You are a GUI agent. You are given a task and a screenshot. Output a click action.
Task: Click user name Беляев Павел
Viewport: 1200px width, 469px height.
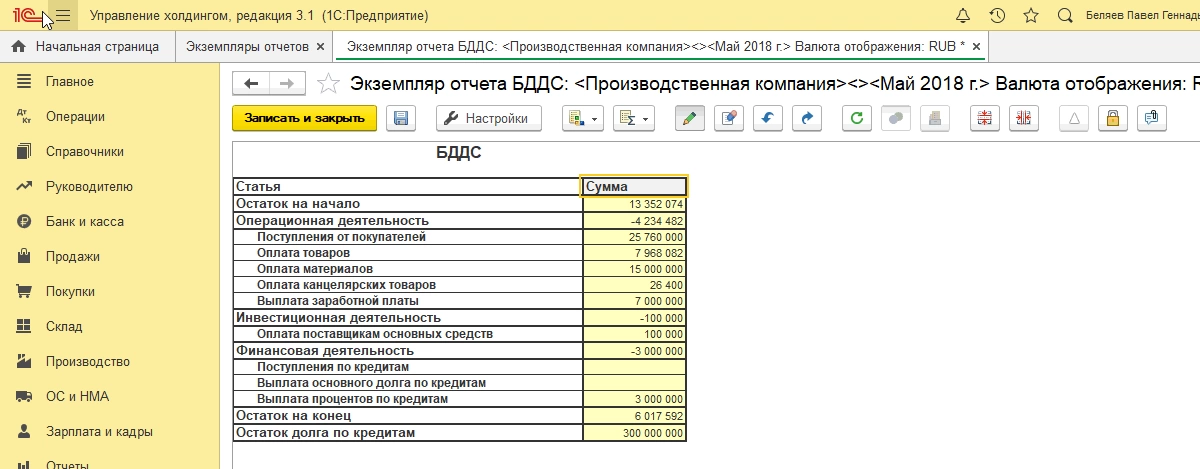1142,16
